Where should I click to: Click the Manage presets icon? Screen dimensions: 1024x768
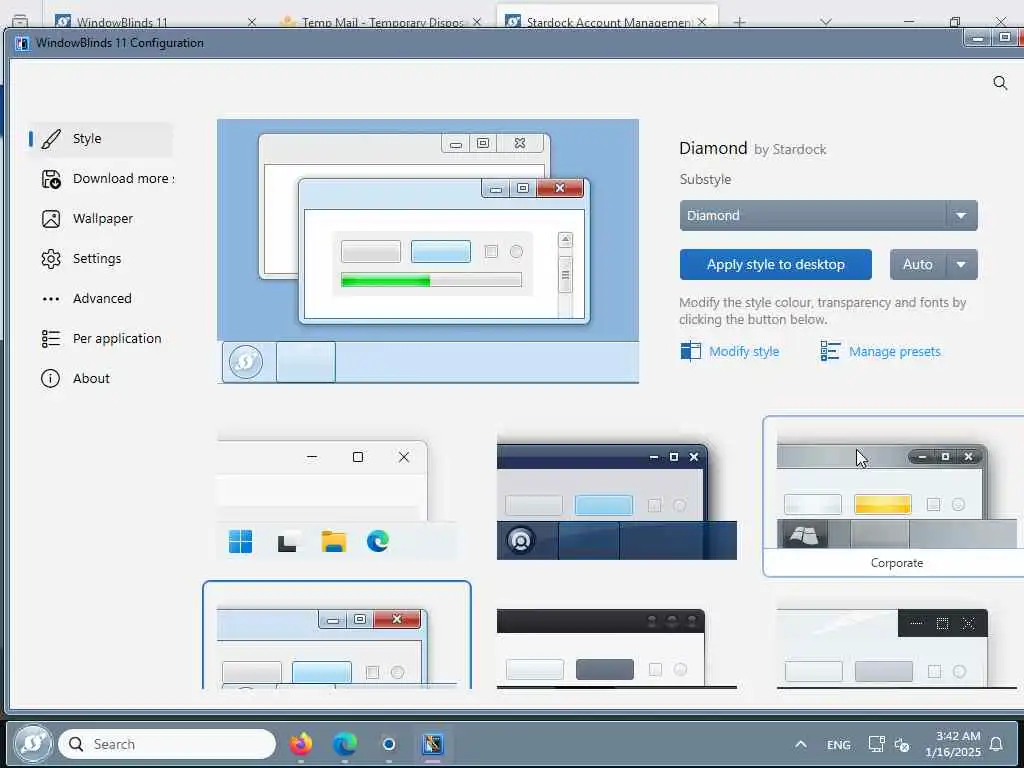[x=830, y=351]
